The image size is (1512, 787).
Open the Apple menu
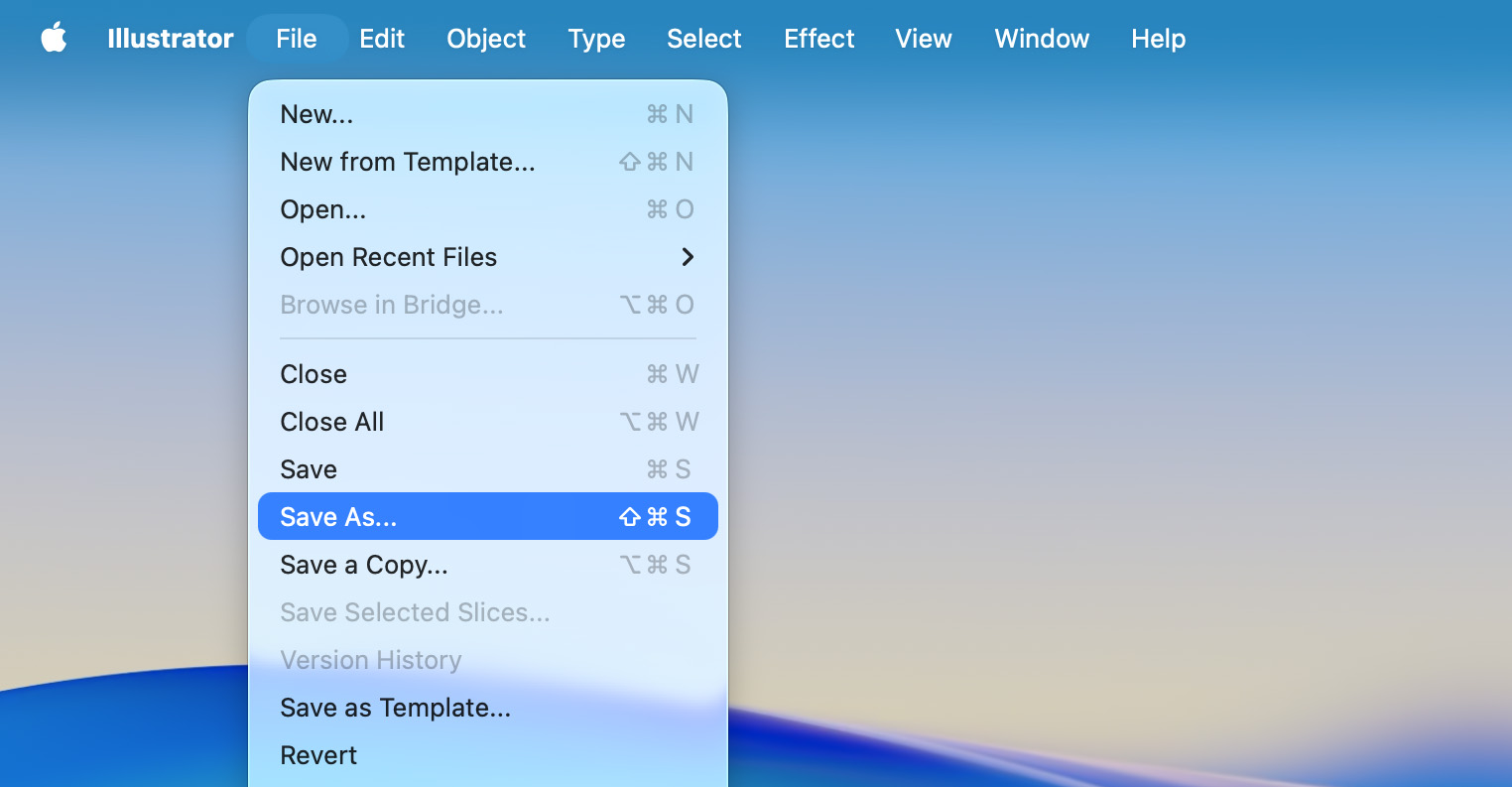(54, 39)
